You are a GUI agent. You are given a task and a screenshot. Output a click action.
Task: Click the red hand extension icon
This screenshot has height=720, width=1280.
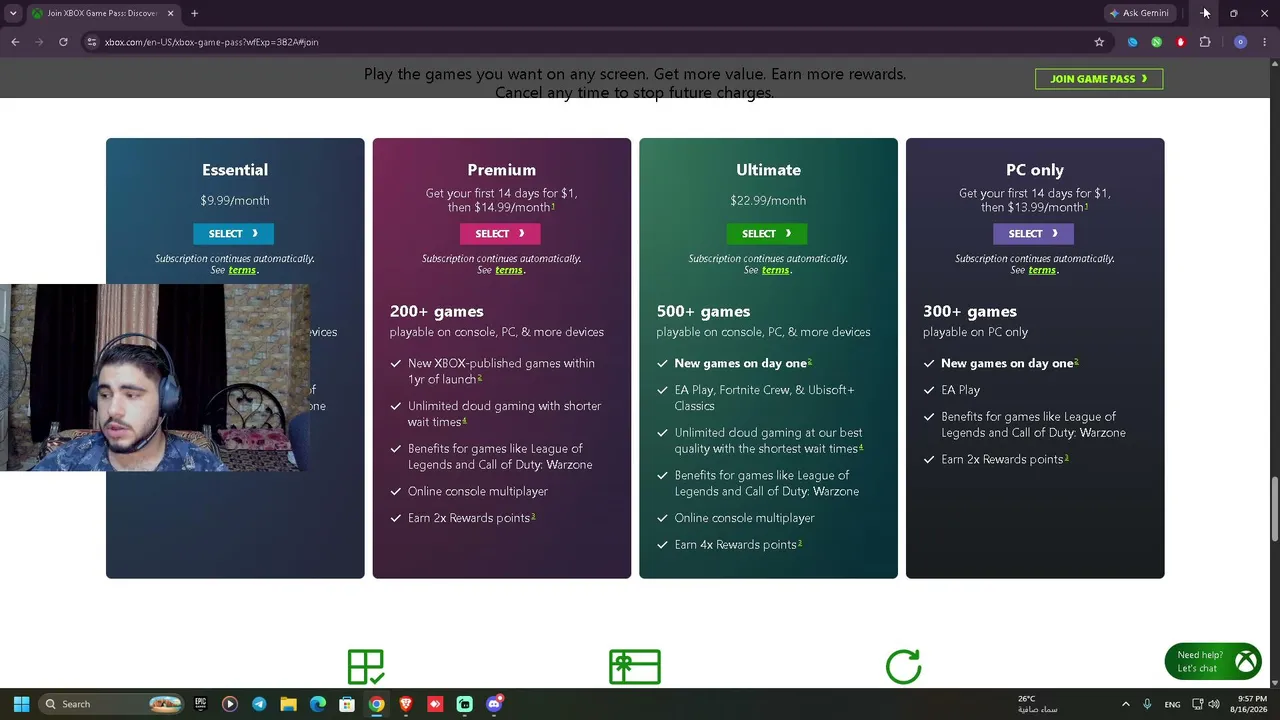pos(1181,42)
